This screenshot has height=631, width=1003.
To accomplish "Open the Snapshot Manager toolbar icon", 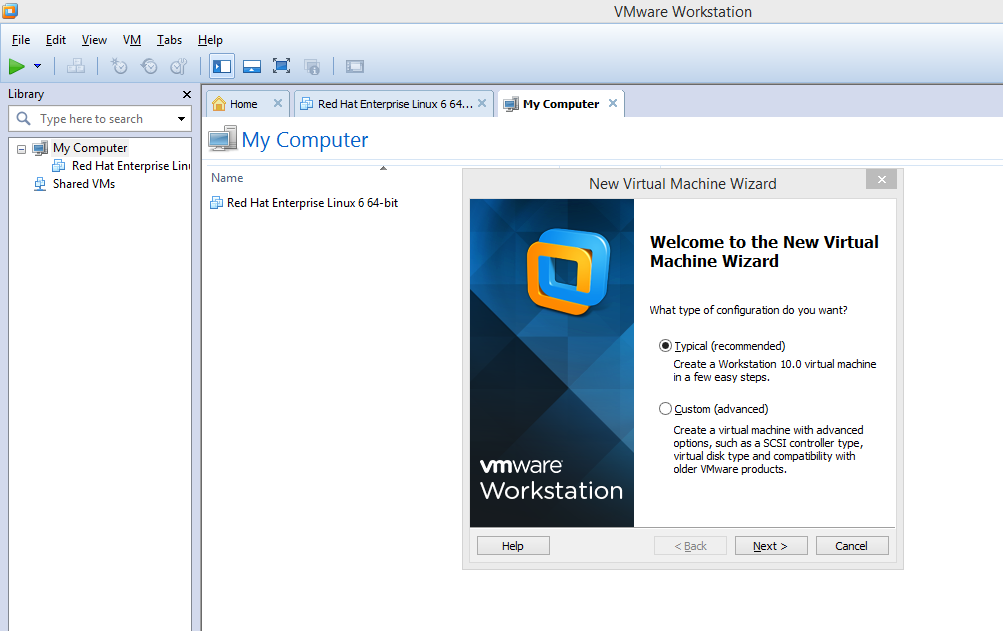I will coord(178,66).
